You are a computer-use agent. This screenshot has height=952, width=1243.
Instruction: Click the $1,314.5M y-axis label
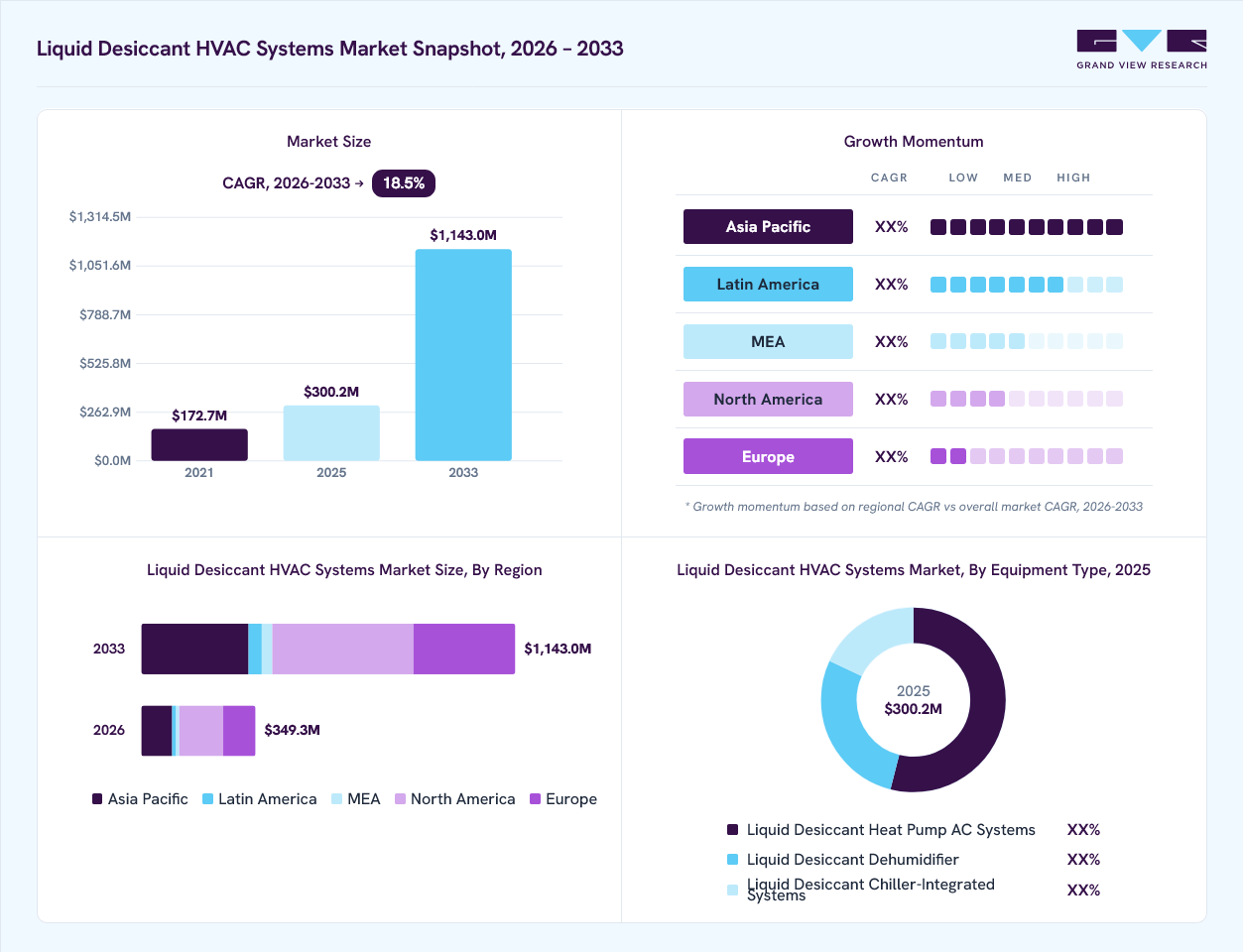point(100,216)
